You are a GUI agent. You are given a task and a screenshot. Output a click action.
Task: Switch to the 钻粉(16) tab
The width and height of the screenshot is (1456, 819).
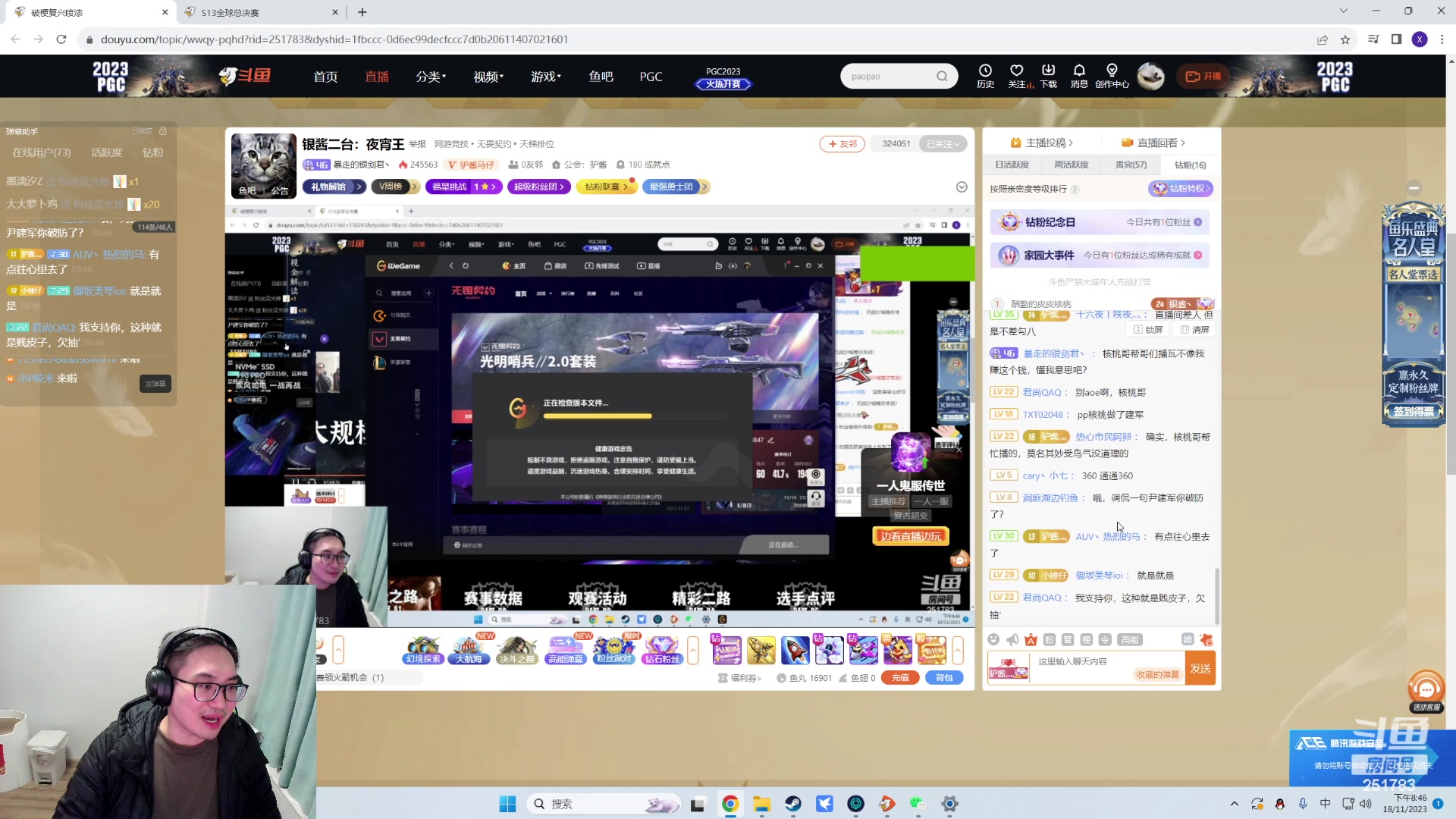[x=1188, y=165]
